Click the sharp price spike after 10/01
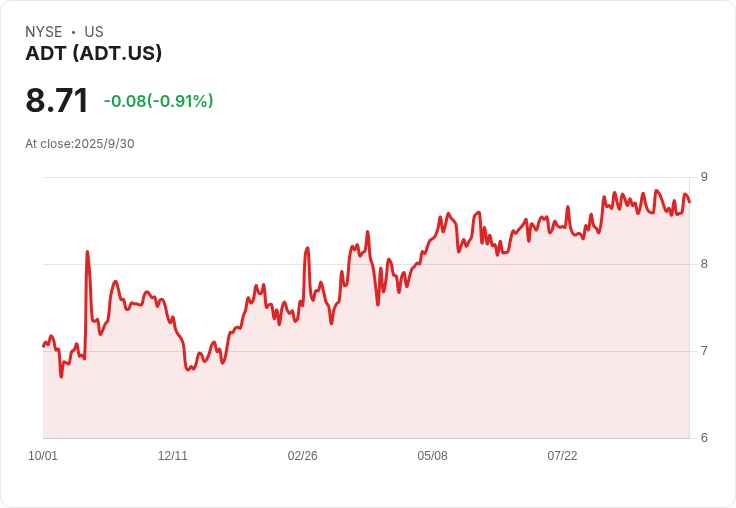The image size is (736, 508). pos(87,252)
